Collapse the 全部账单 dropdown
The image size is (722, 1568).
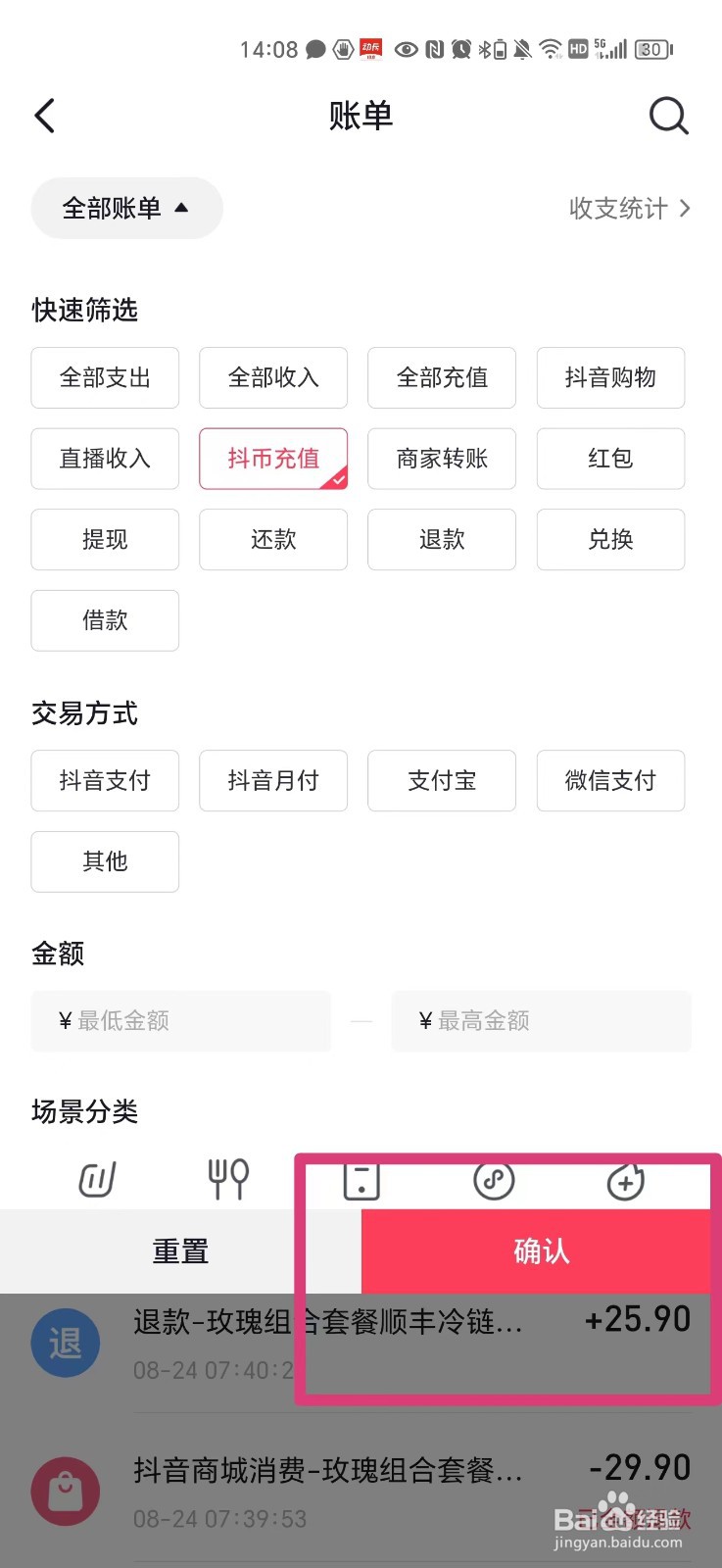coord(127,208)
